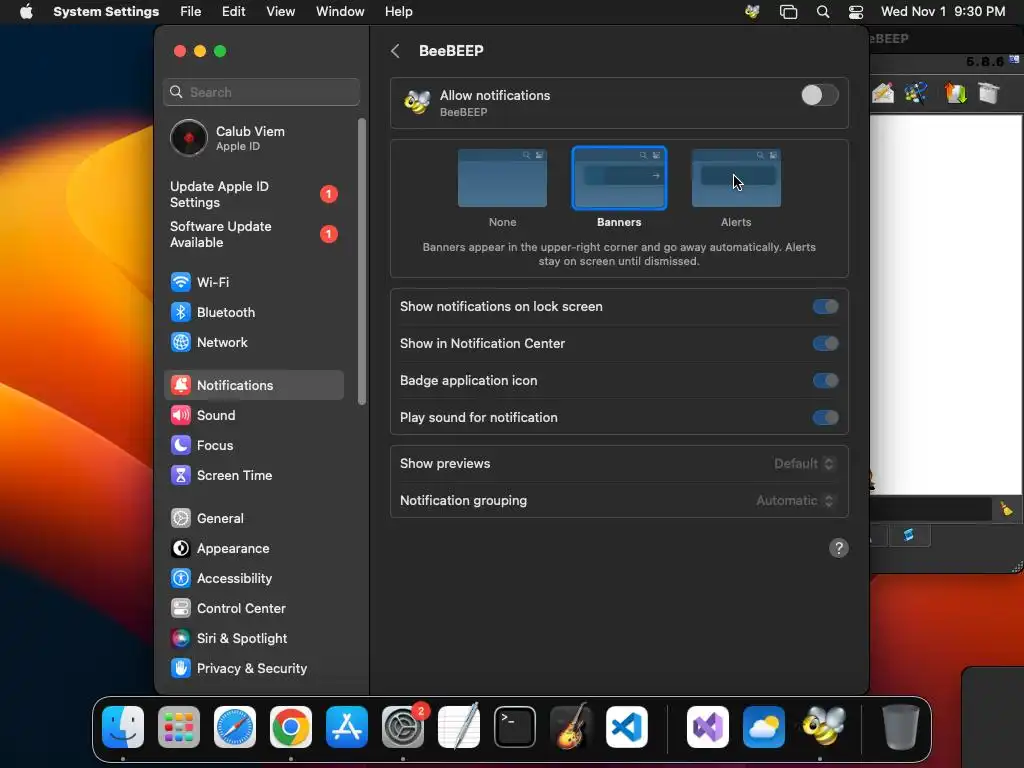Select Focus in the sidebar

point(253,445)
